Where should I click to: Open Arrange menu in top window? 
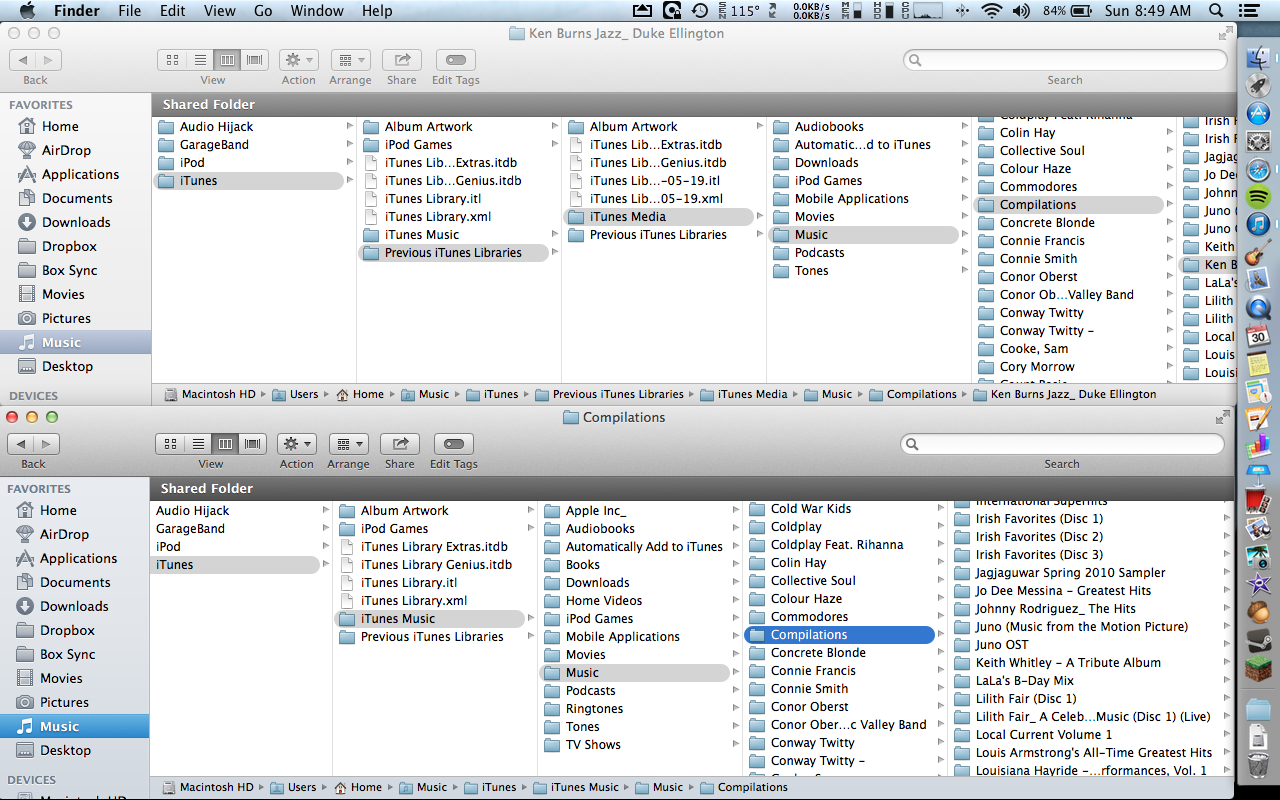(350, 60)
